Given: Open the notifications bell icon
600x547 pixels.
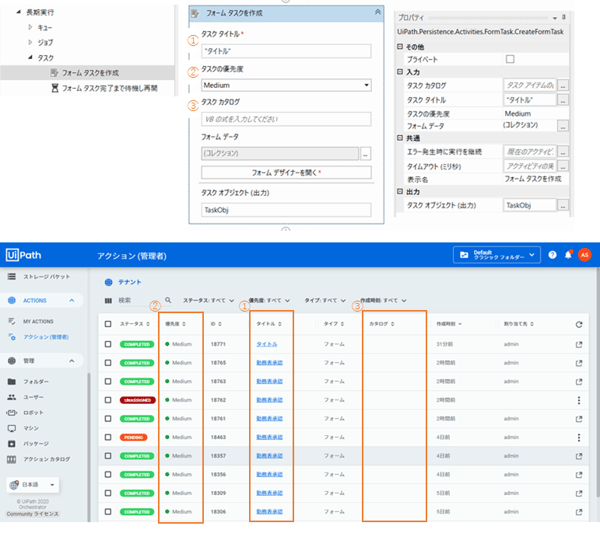Looking at the screenshot, I should (x=568, y=255).
